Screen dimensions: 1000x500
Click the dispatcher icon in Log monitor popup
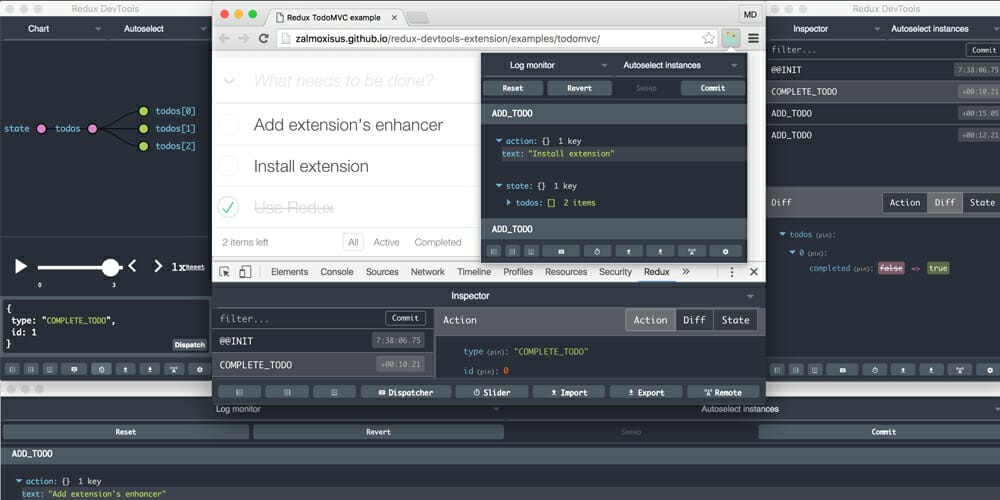click(x=561, y=251)
